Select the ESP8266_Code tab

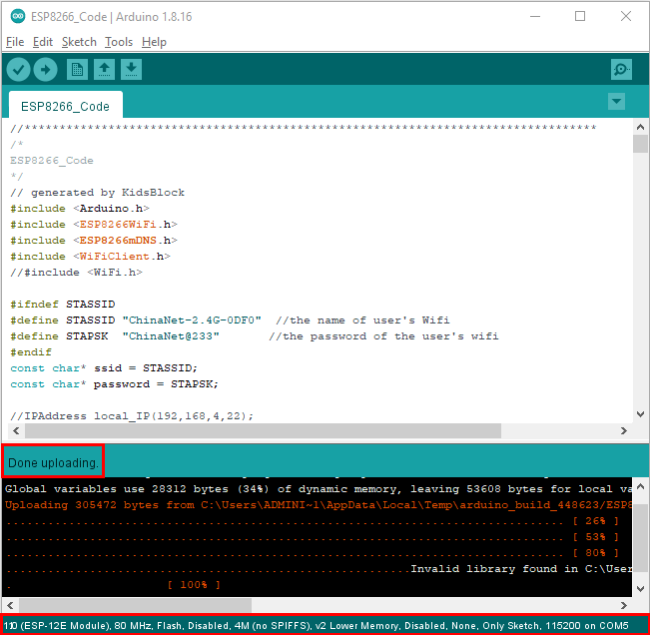tap(65, 106)
